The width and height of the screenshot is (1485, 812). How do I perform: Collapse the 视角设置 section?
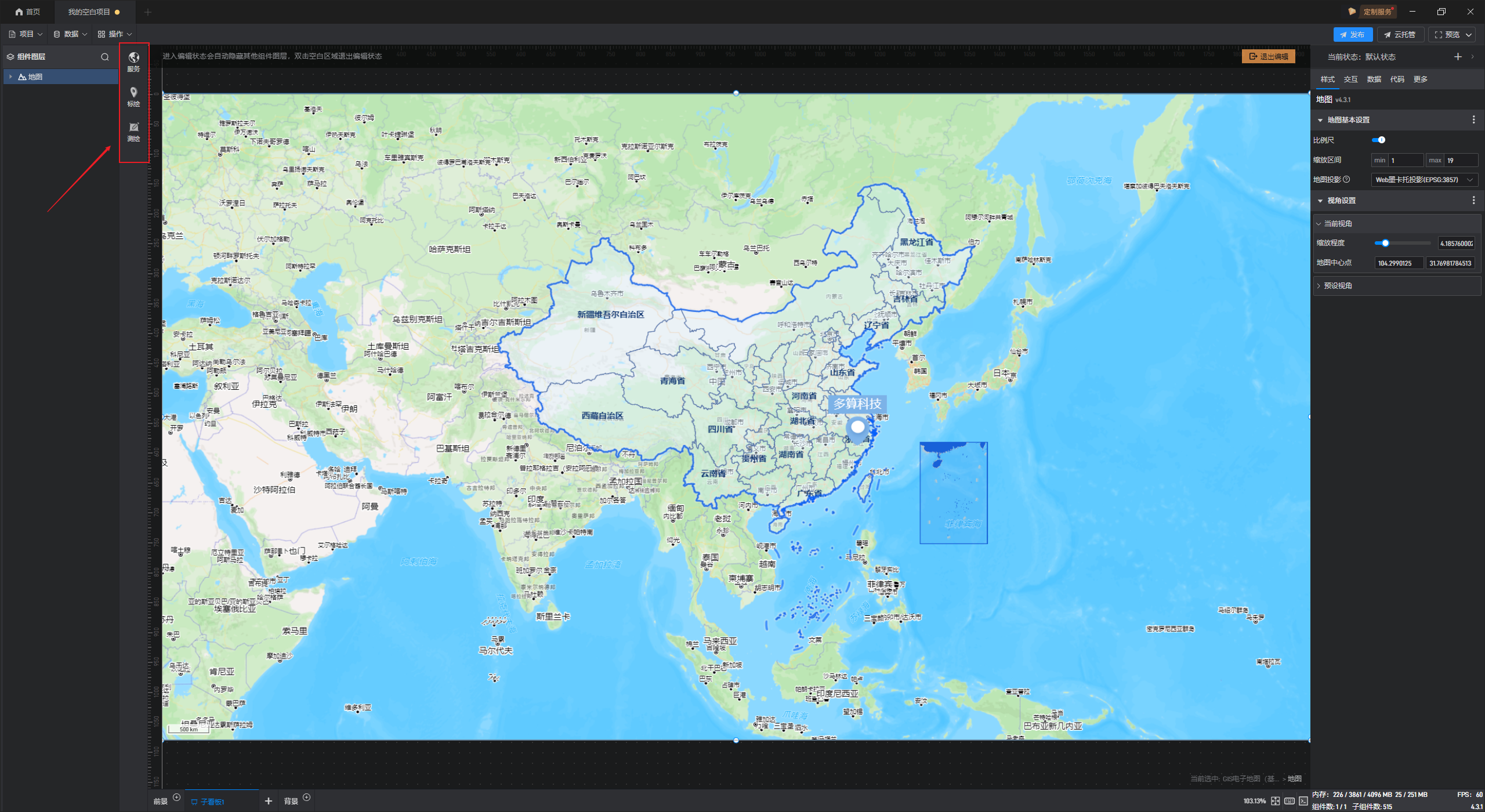coord(1321,201)
